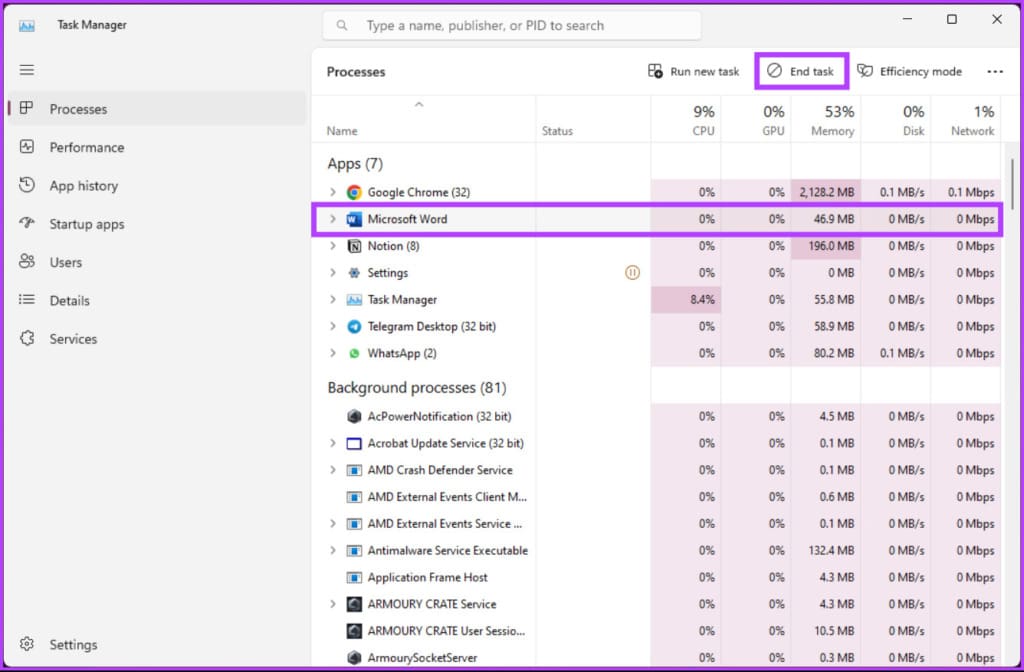The height and width of the screenshot is (672, 1024).
Task: Expand the Acrobat Update Service group
Action: click(332, 443)
